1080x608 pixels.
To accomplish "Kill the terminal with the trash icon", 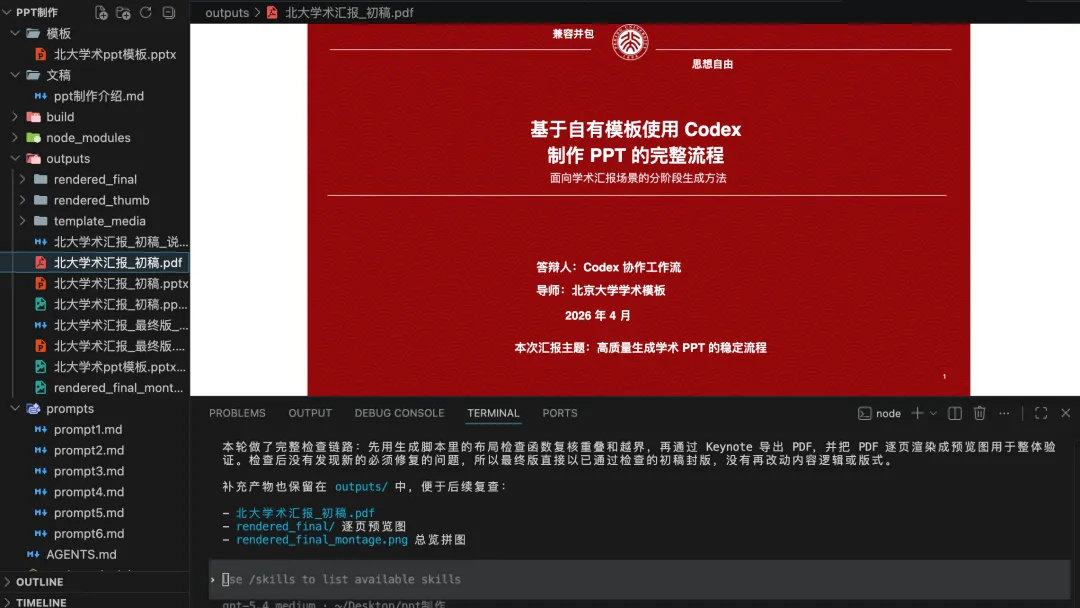I will click(979, 413).
